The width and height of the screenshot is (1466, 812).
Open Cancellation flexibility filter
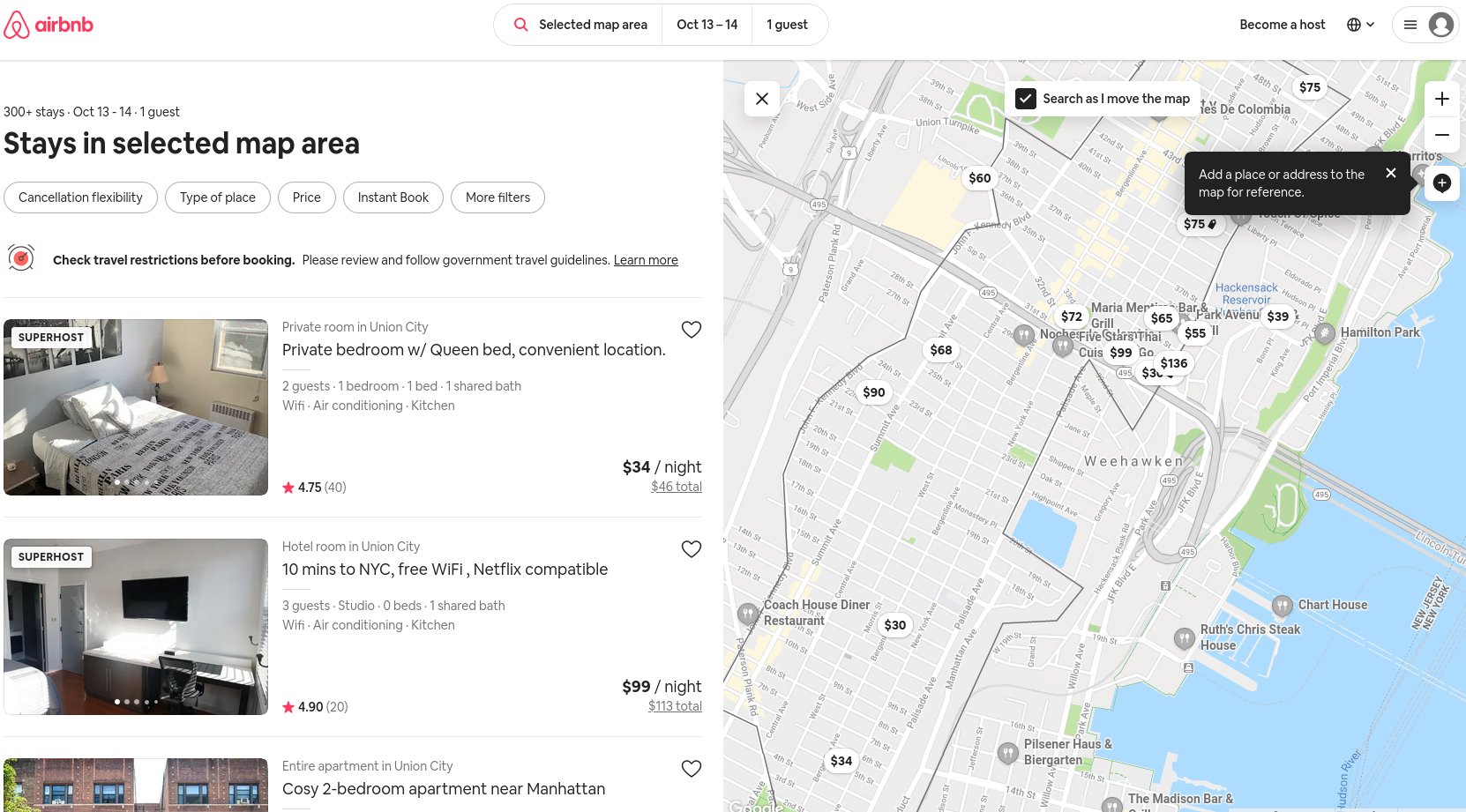[80, 197]
